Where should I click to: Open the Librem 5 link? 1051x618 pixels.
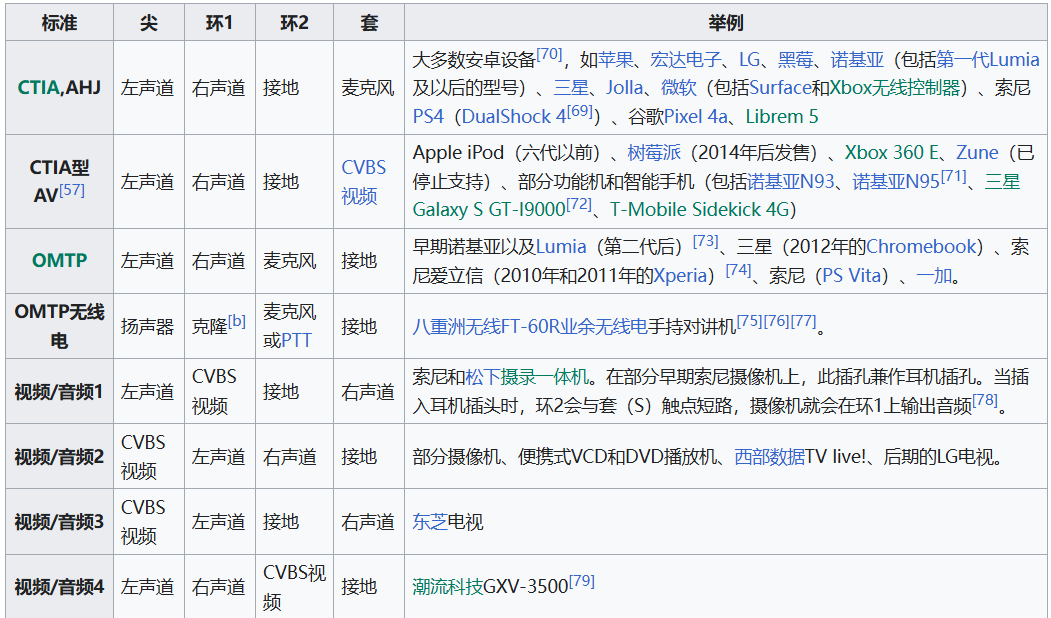point(782,117)
